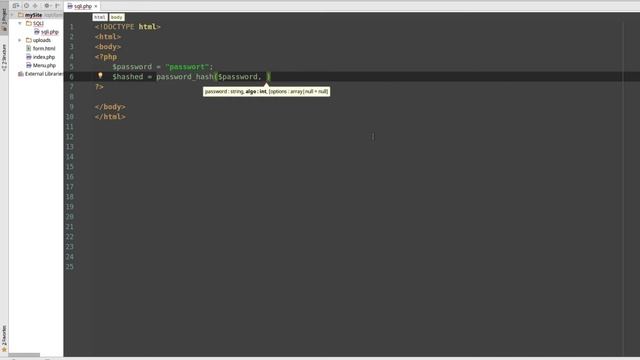Open form.html in the project tree

[44, 48]
